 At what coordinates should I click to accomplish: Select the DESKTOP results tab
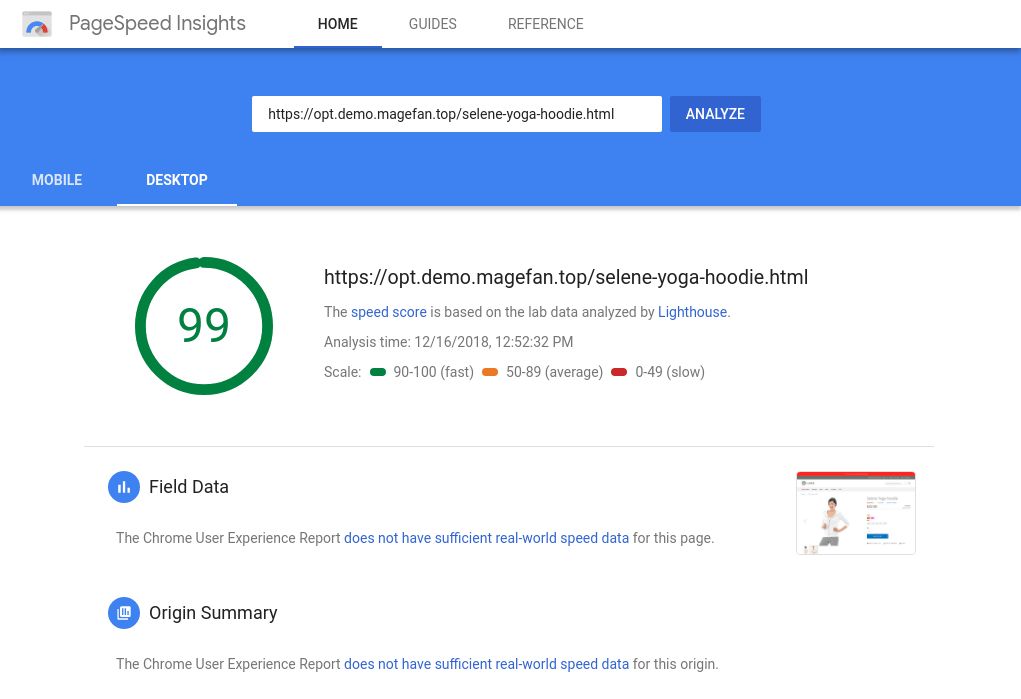point(177,180)
